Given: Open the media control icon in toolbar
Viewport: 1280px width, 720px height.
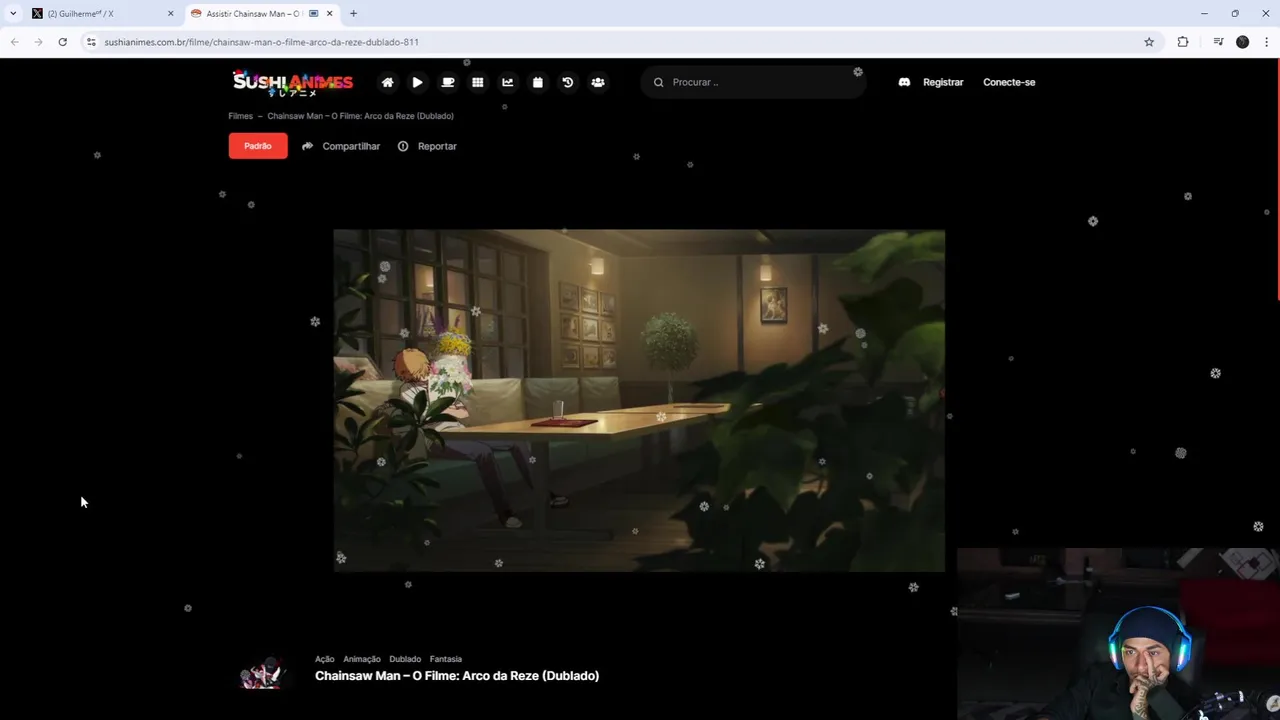Looking at the screenshot, I should tap(1218, 42).
